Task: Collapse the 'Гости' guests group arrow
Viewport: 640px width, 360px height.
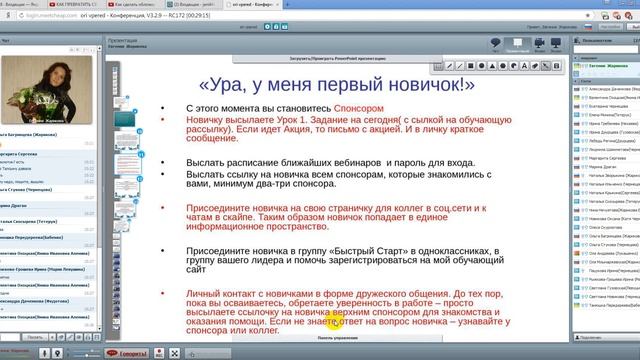Action: [x=576, y=82]
